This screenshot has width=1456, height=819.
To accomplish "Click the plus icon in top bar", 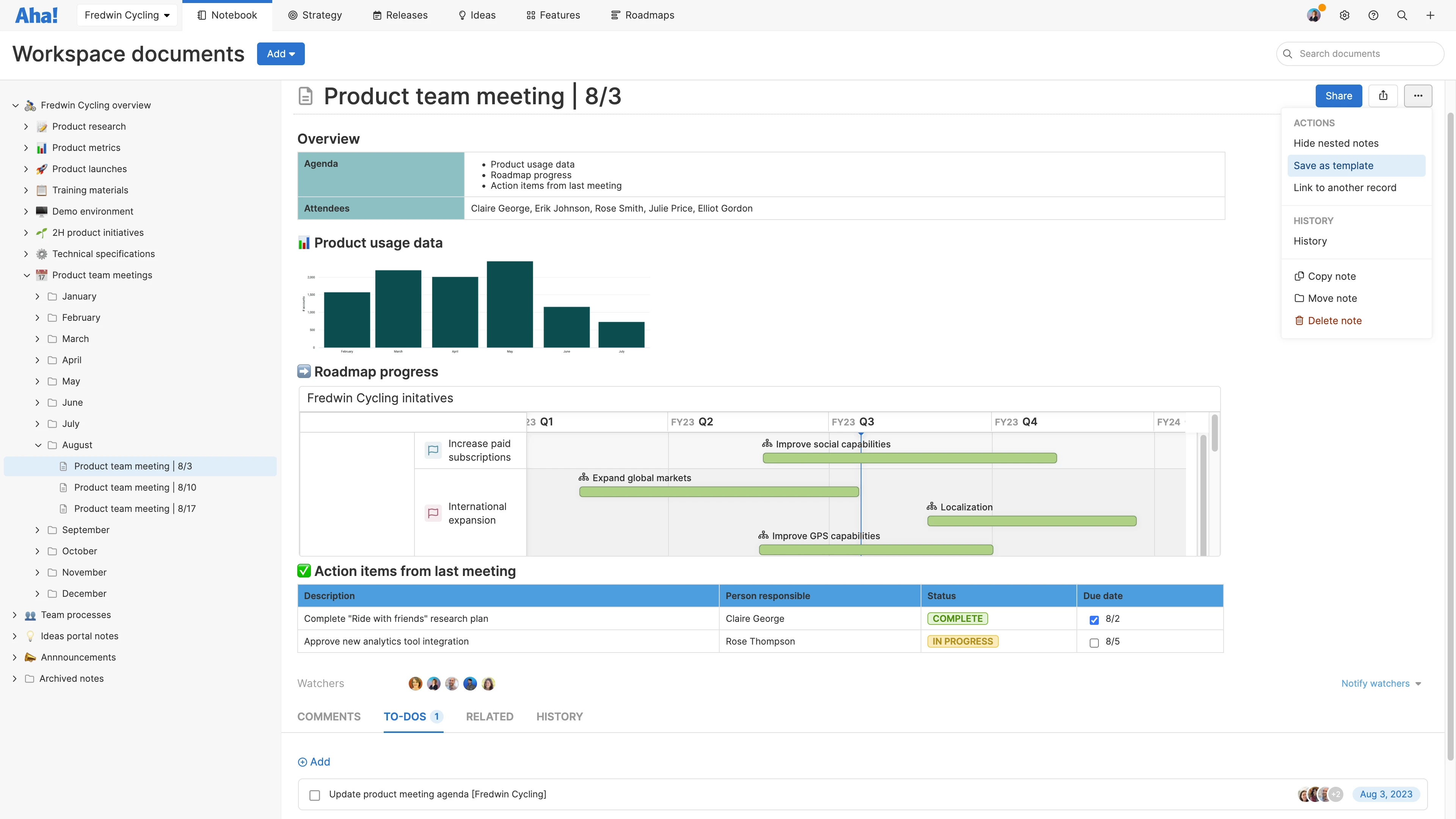I will click(1430, 15).
